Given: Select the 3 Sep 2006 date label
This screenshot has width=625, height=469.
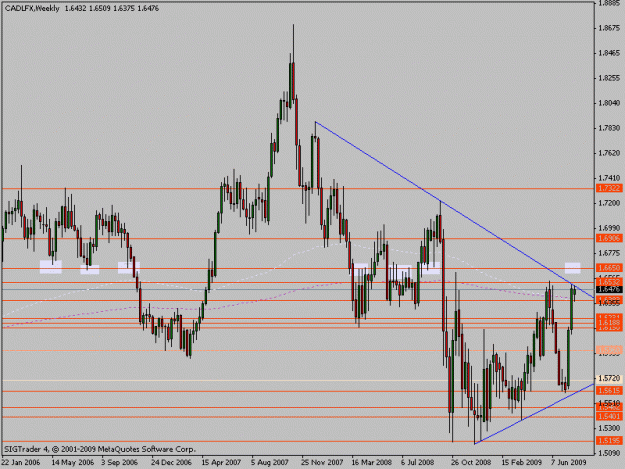Looking at the screenshot, I should [120, 462].
